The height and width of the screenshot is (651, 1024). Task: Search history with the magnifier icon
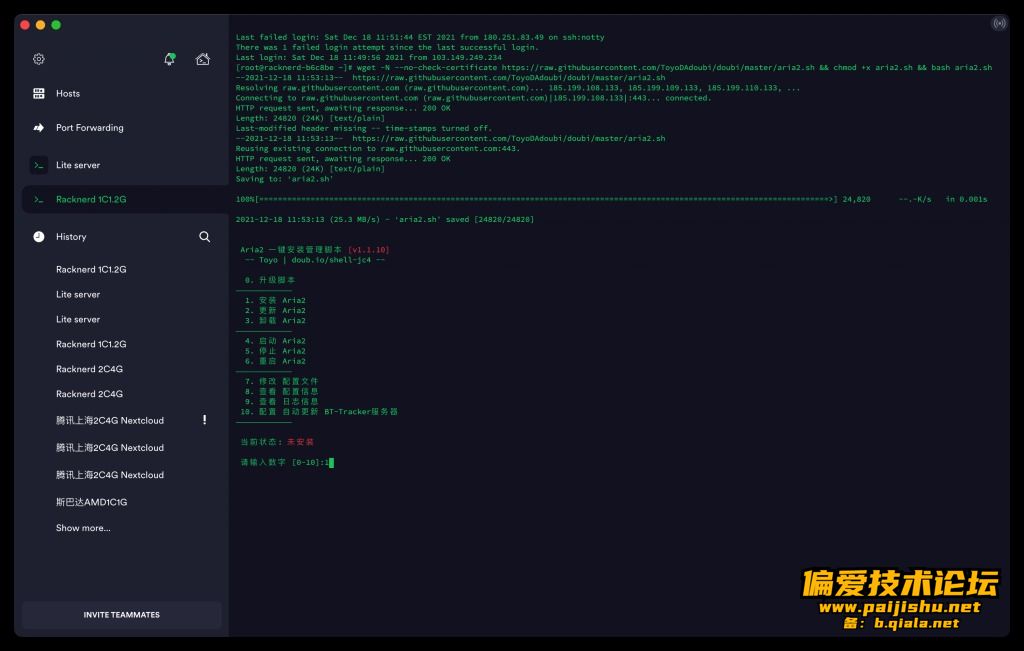pos(204,236)
